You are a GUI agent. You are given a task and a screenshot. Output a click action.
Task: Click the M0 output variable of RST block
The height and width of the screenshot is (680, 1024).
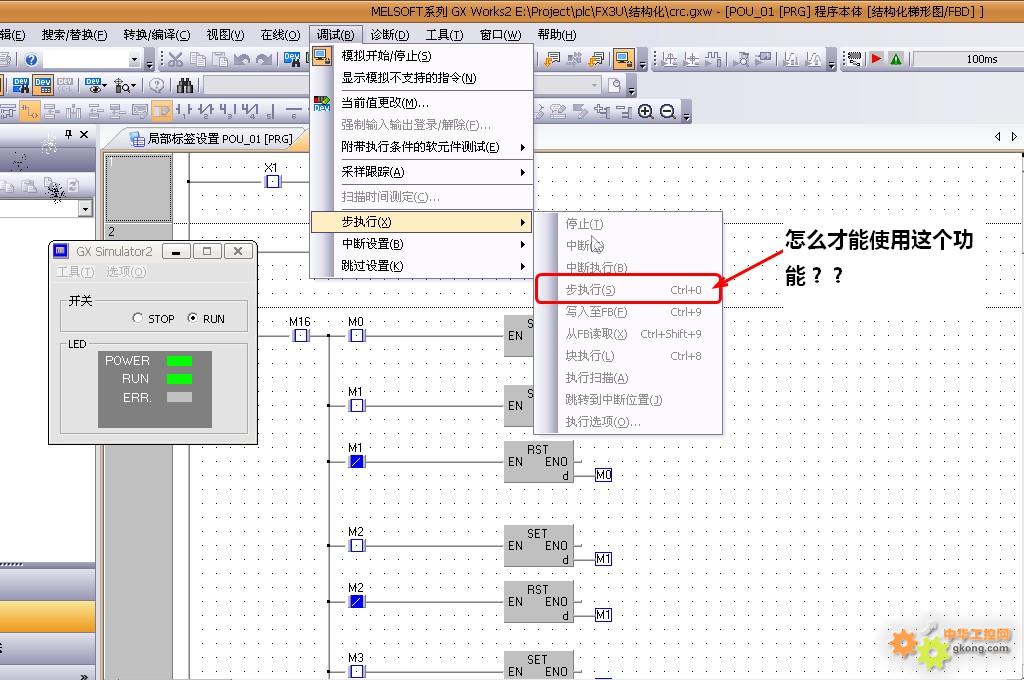point(603,475)
